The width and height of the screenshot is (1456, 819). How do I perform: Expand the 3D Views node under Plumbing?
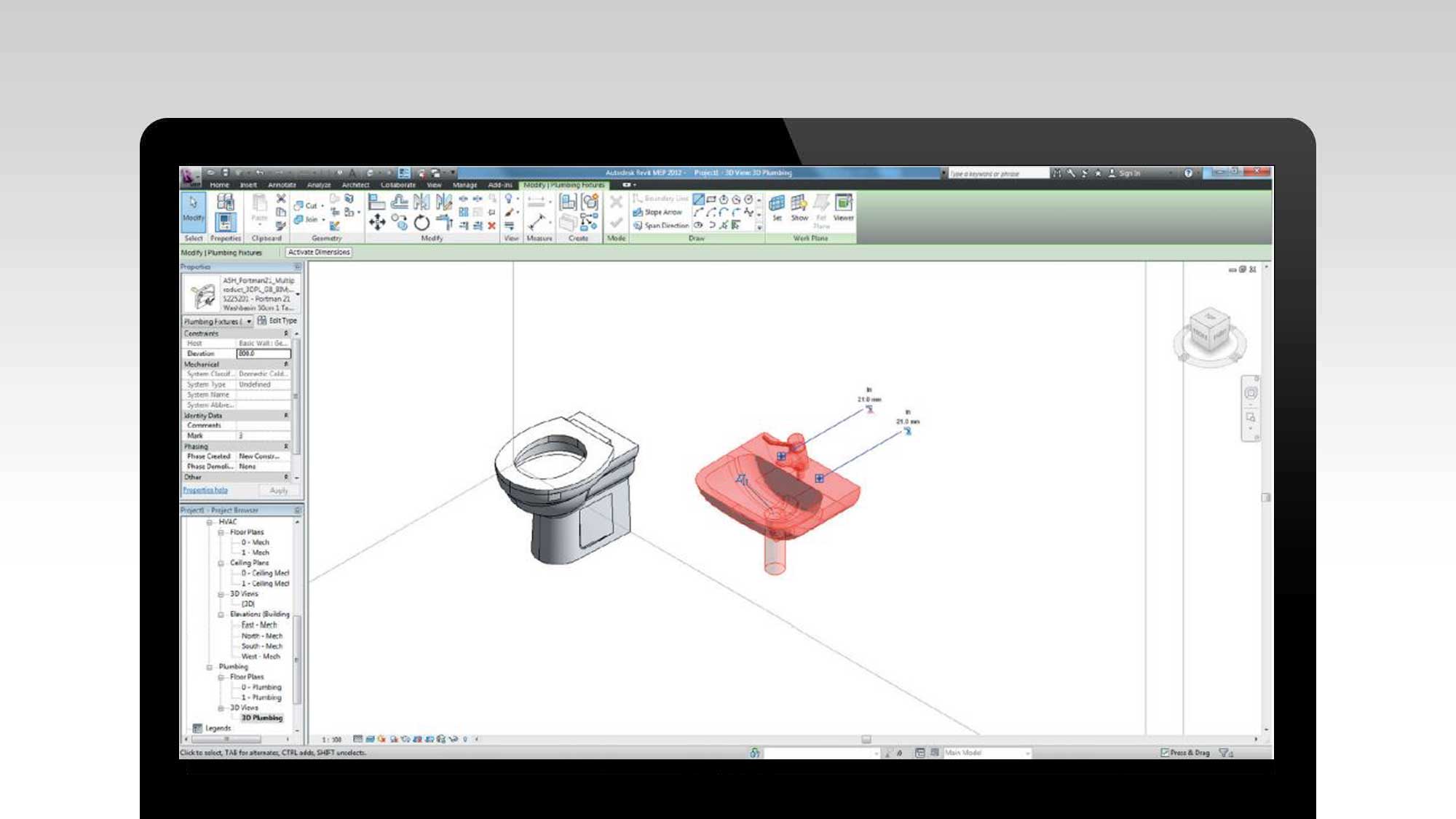(222, 708)
